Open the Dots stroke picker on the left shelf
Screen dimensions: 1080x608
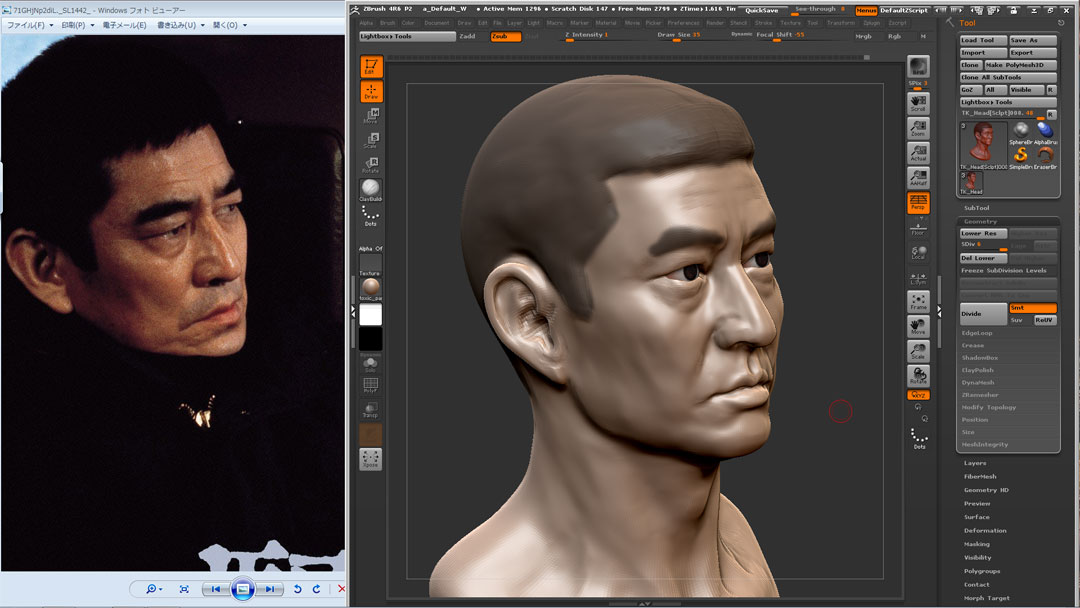coord(371,216)
